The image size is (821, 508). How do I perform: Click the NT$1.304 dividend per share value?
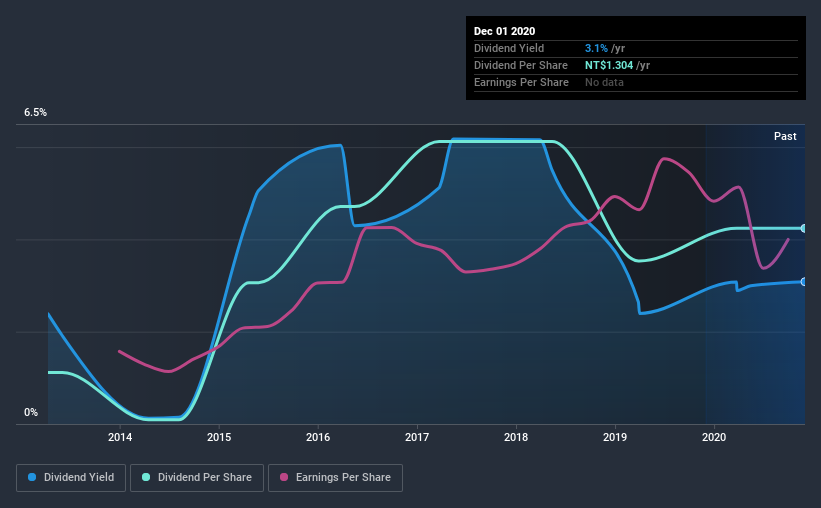(x=609, y=65)
